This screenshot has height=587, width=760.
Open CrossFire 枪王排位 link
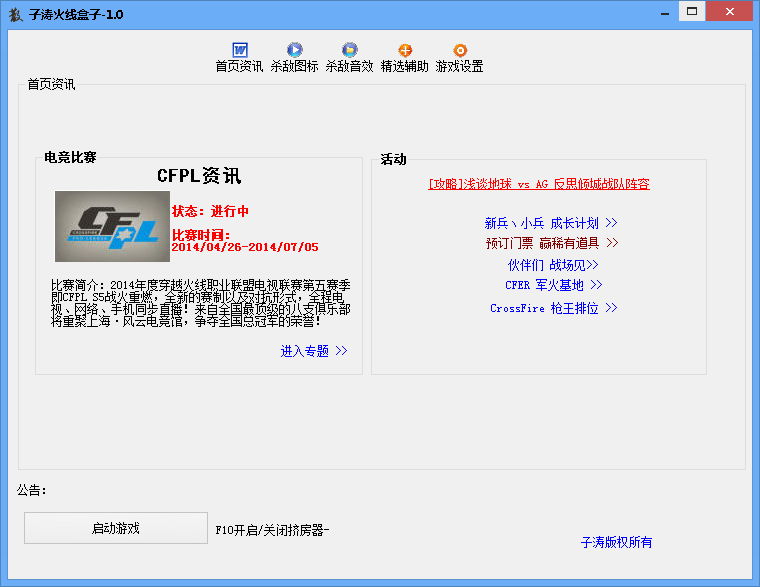click(x=553, y=309)
